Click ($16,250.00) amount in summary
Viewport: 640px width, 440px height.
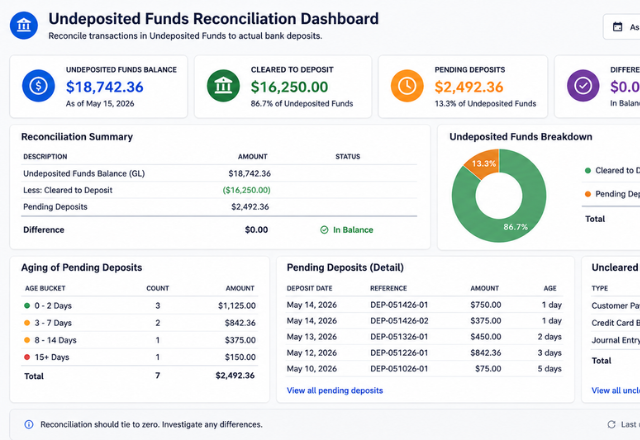tap(247, 190)
